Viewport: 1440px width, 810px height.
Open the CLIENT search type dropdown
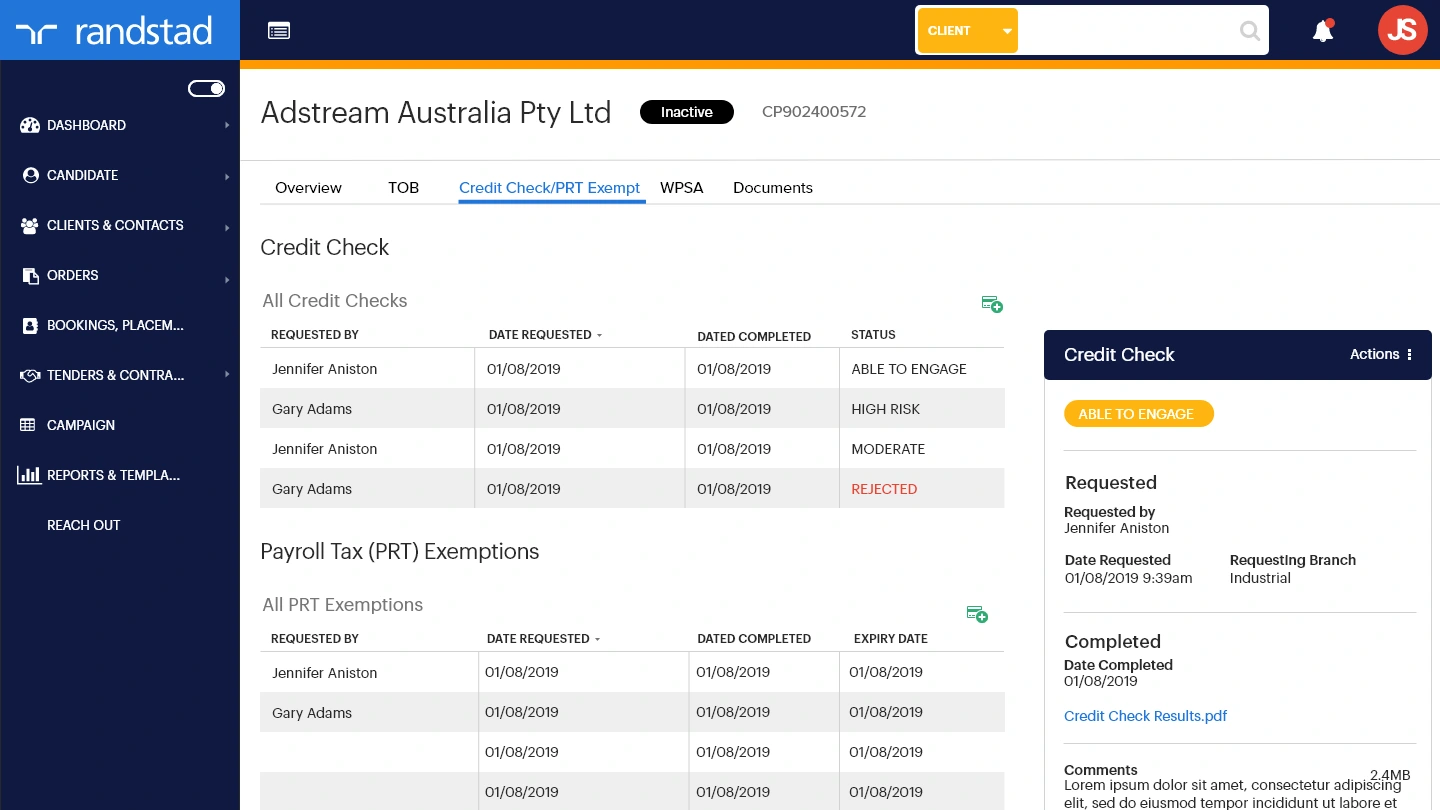pos(967,31)
